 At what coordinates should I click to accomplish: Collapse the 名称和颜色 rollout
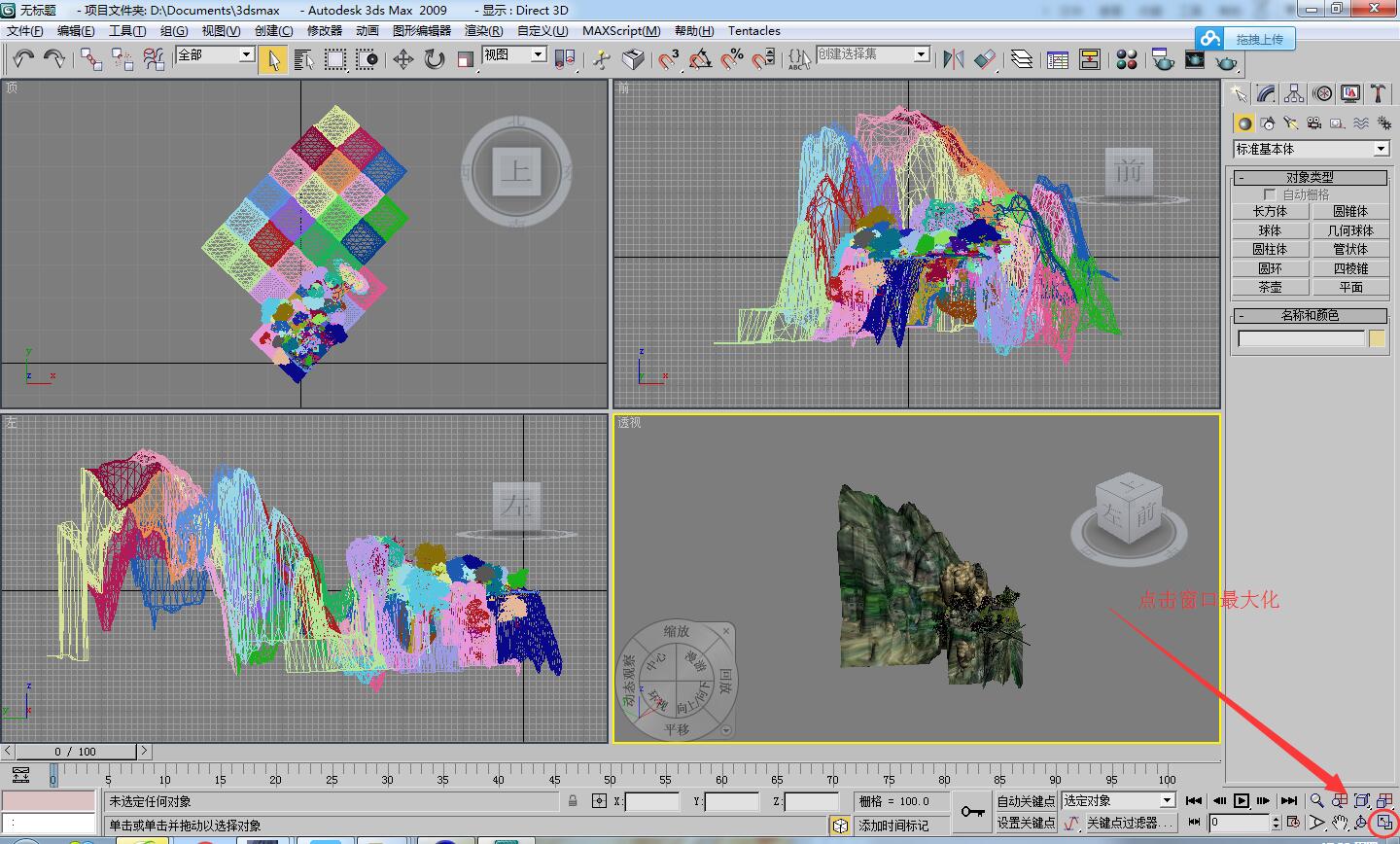coord(1310,316)
